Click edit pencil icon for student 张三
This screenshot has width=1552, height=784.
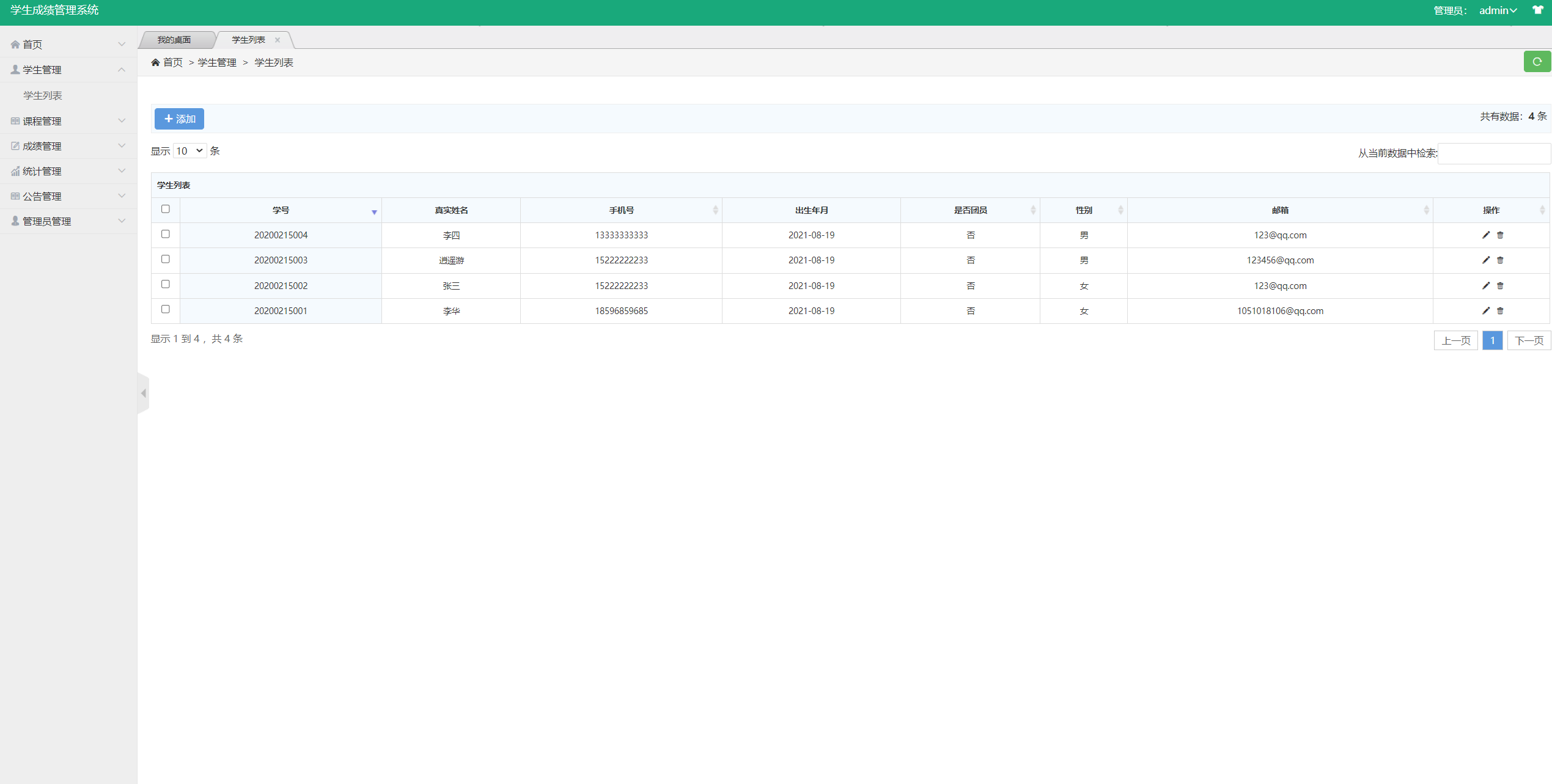1486,285
